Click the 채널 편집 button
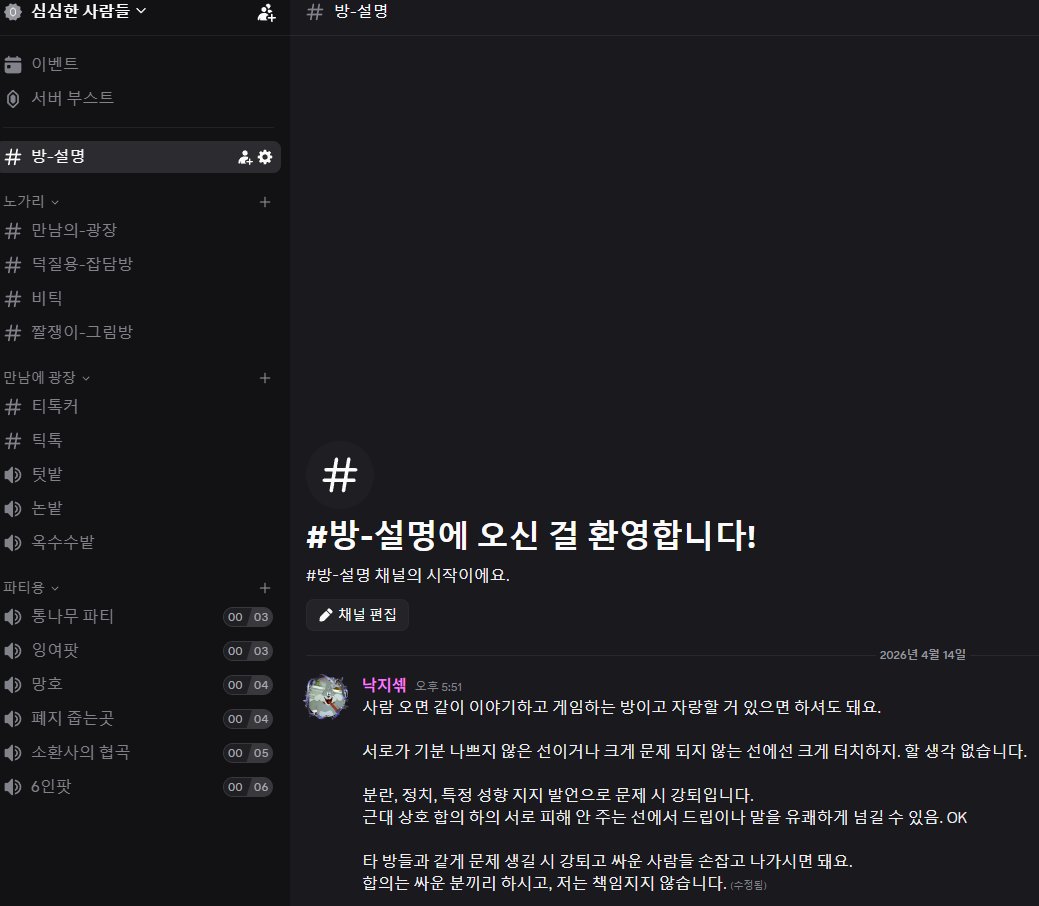The width and height of the screenshot is (1039, 906). click(357, 615)
